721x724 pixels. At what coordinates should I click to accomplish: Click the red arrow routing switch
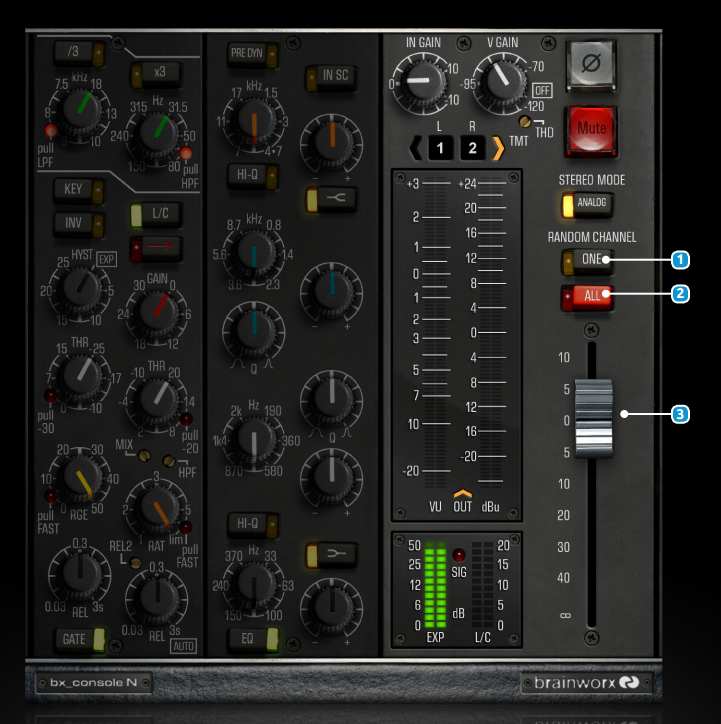tap(156, 248)
